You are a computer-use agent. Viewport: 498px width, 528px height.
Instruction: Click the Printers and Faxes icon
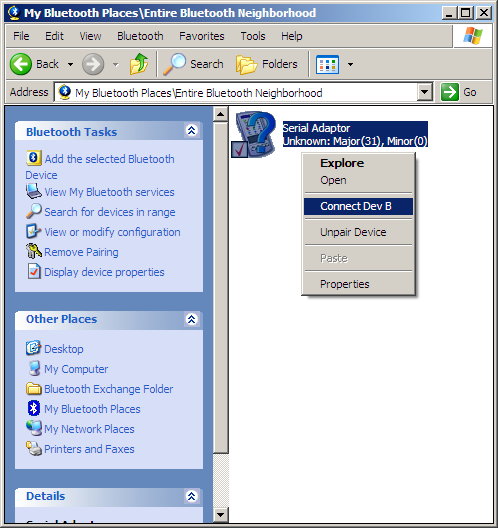click(34, 448)
